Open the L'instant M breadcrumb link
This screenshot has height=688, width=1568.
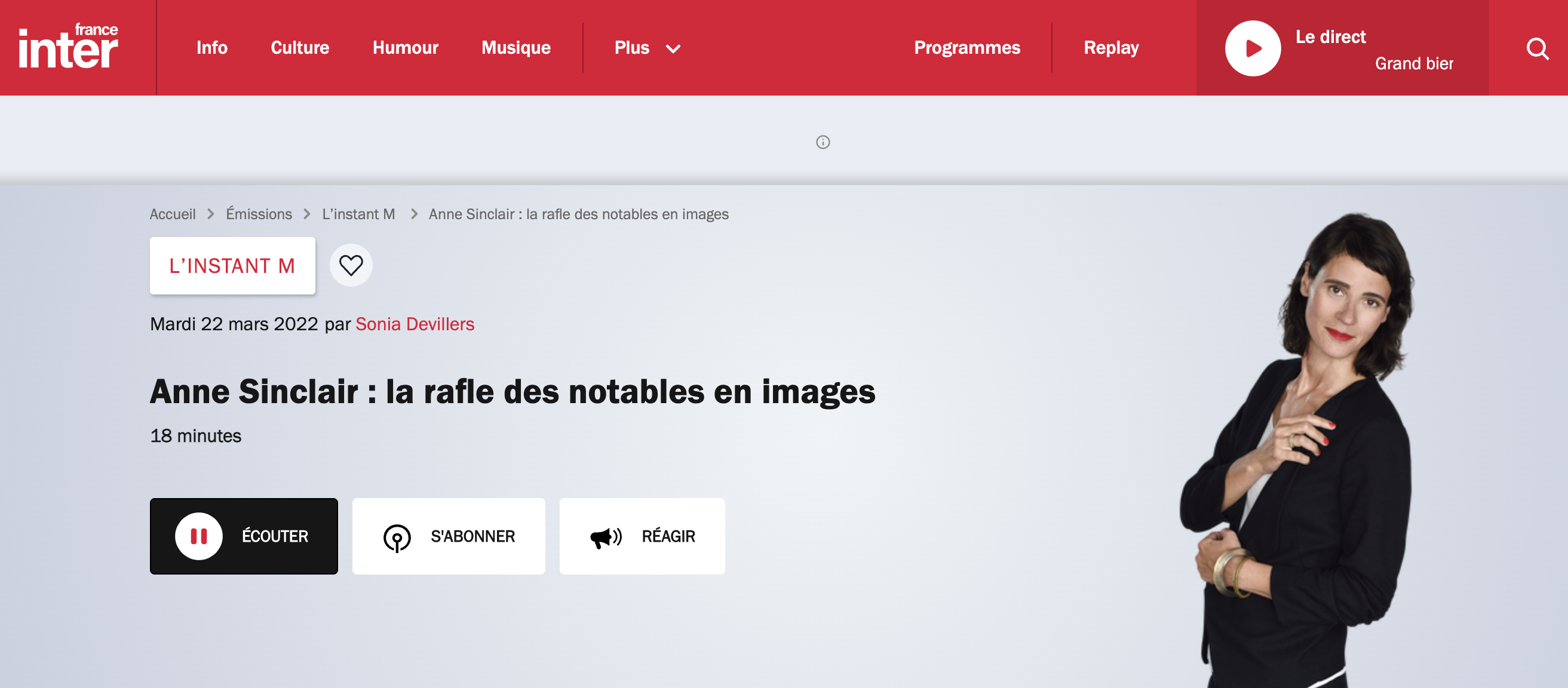[358, 214]
